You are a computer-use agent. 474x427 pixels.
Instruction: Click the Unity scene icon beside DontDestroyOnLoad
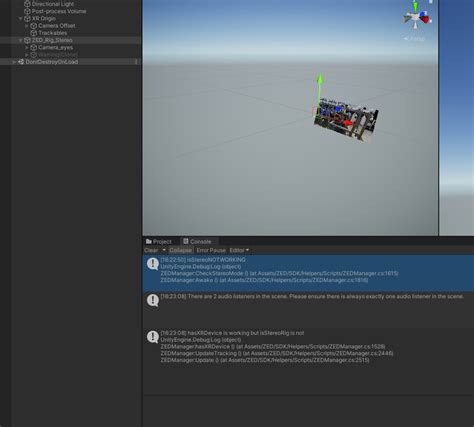(21, 62)
